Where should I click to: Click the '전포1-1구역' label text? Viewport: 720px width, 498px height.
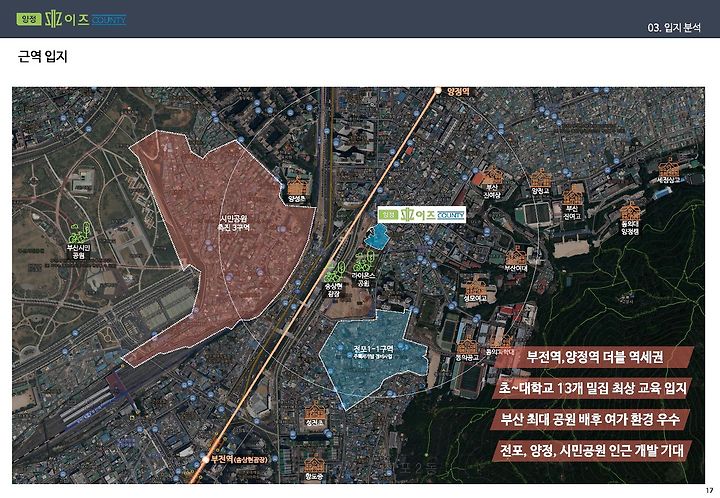(x=373, y=349)
